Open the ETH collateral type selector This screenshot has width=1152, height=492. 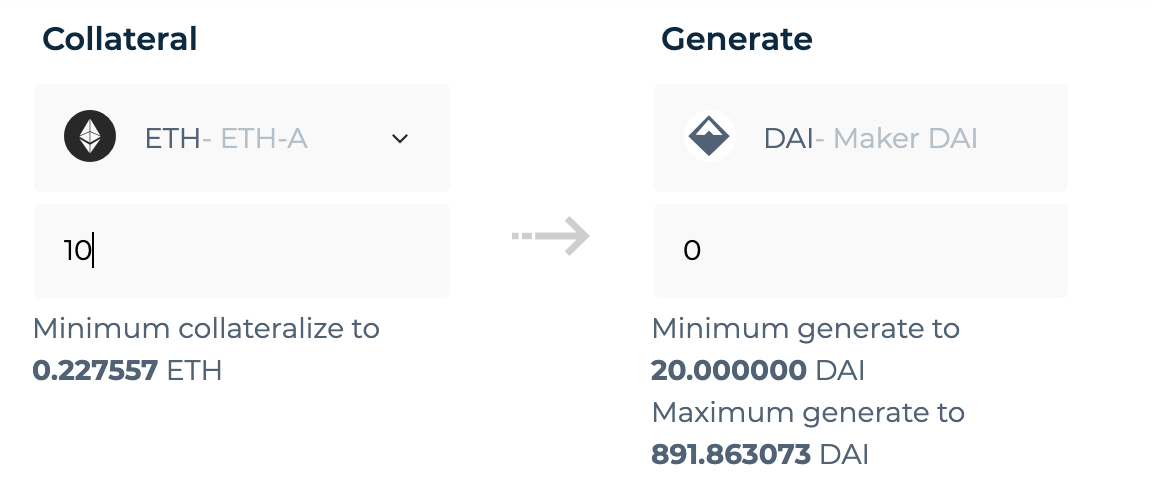click(x=242, y=138)
